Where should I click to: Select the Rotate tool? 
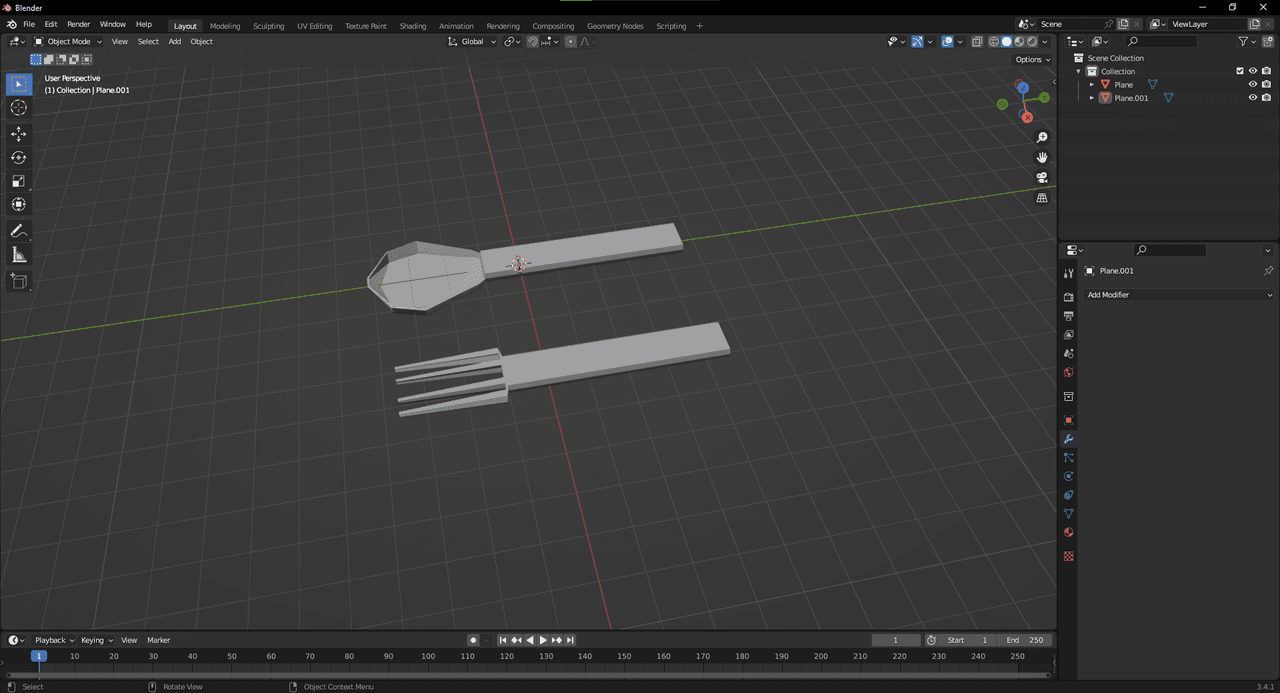click(x=18, y=157)
